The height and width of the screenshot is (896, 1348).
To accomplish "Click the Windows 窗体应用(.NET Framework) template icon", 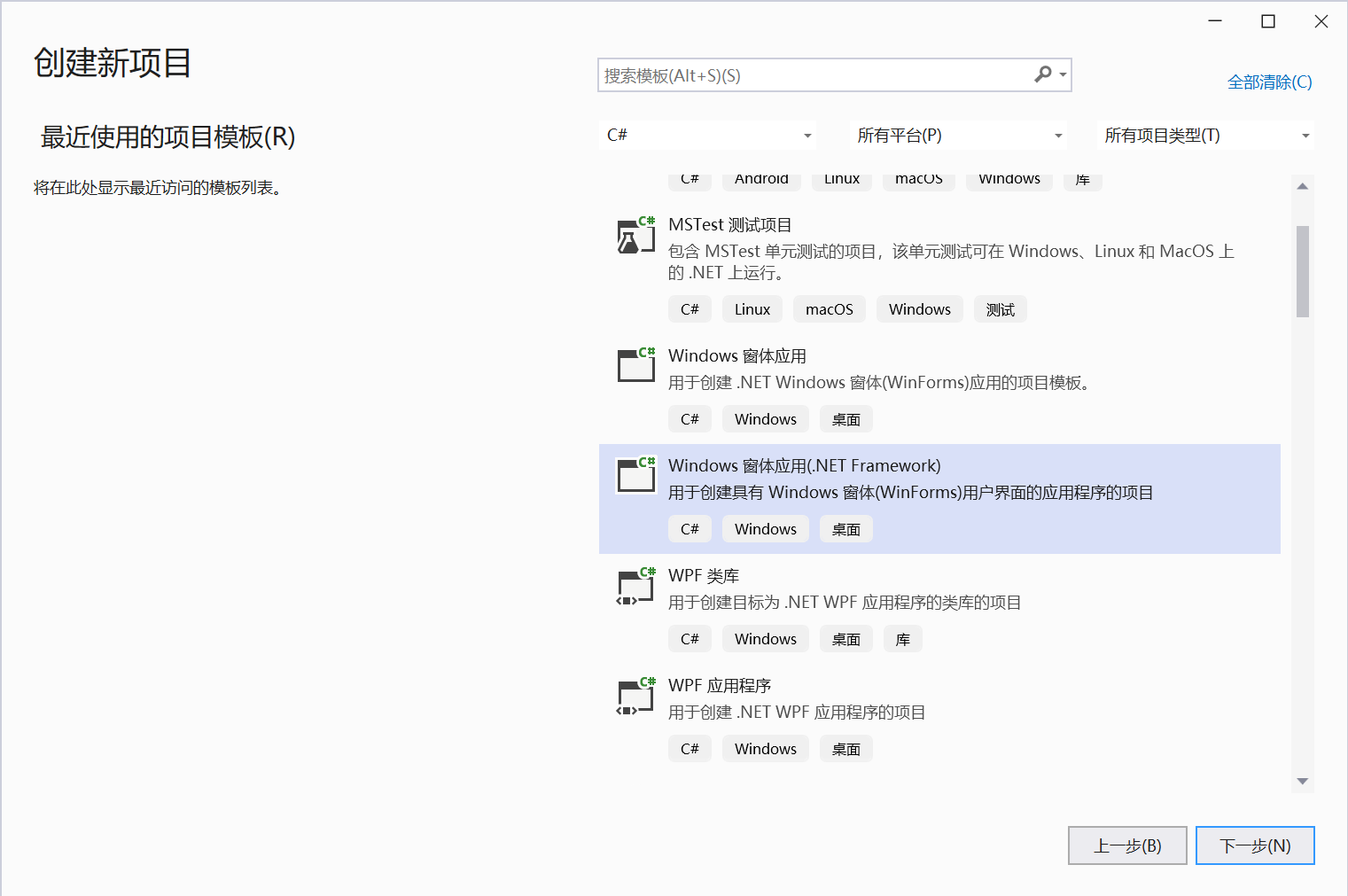I will (636, 474).
